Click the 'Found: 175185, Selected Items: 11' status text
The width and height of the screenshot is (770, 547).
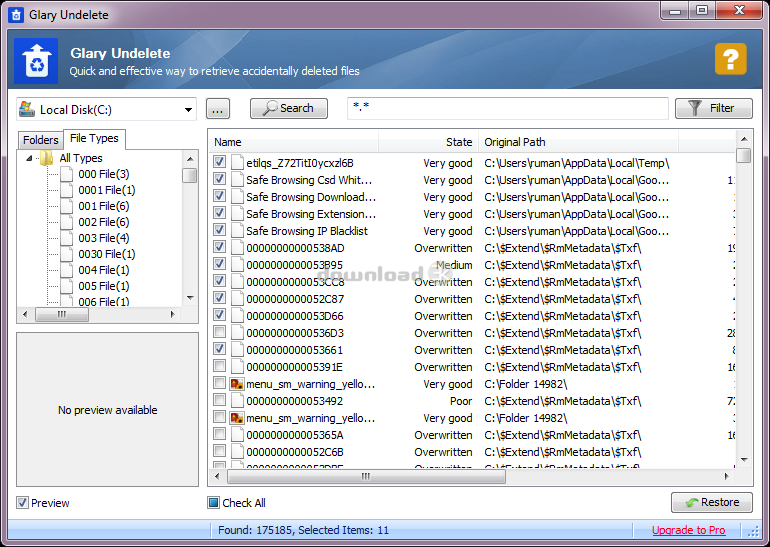[303, 530]
